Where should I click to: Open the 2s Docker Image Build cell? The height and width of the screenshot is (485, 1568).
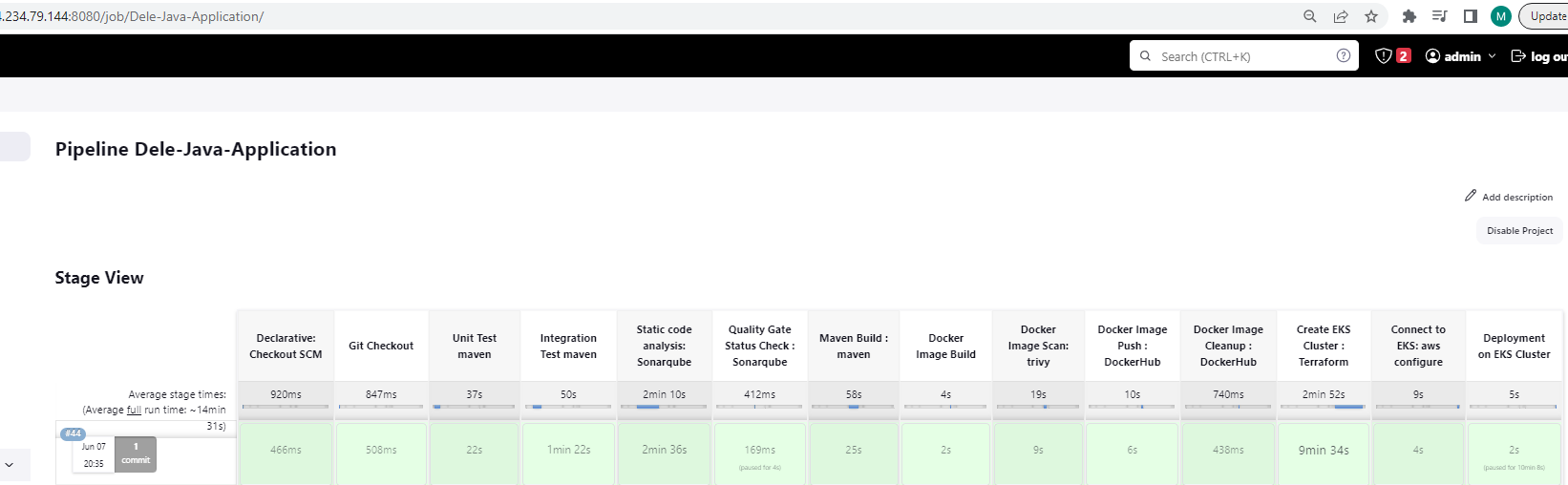945,453
